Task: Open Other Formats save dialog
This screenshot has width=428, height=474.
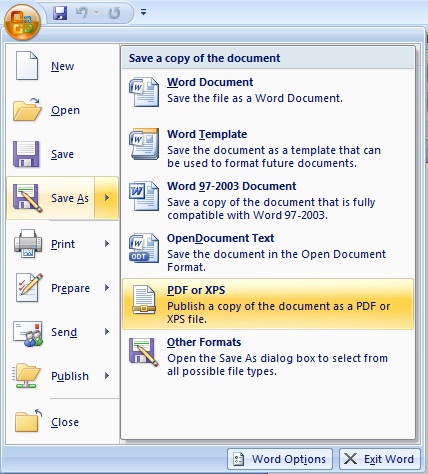Action: tap(268, 356)
